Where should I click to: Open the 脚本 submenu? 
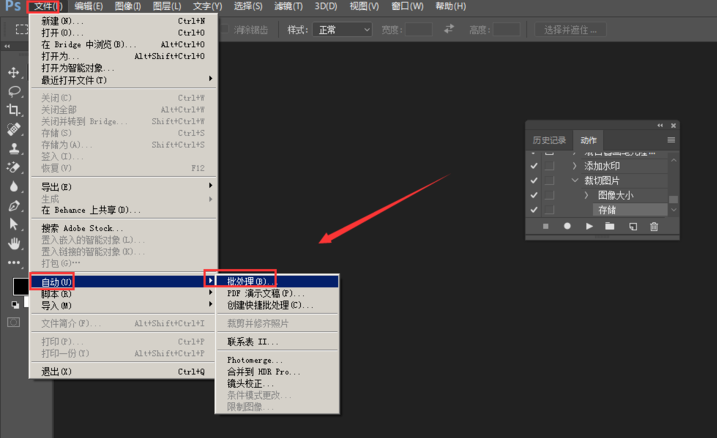point(122,294)
